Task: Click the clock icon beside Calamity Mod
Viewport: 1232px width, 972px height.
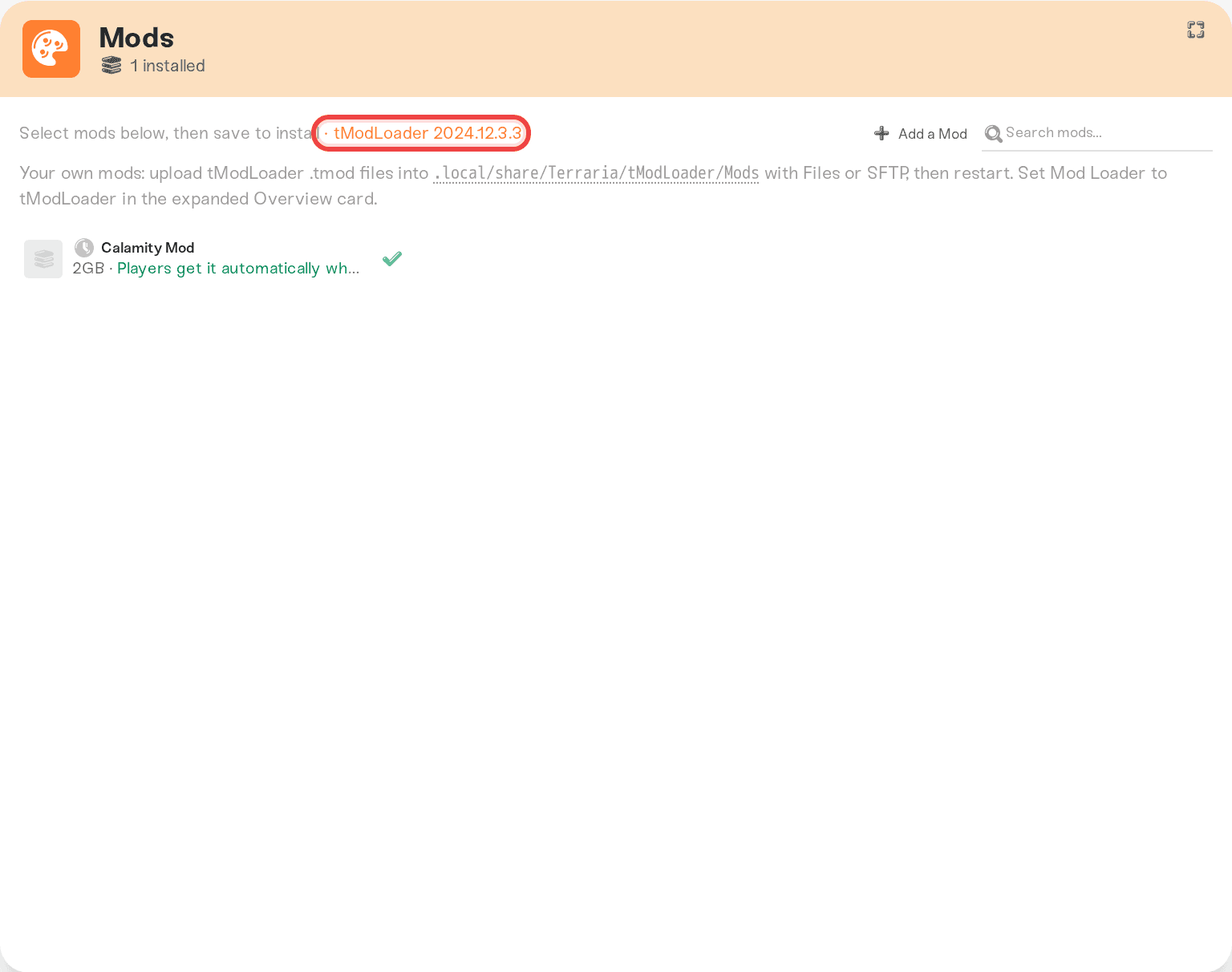Action: tap(84, 248)
